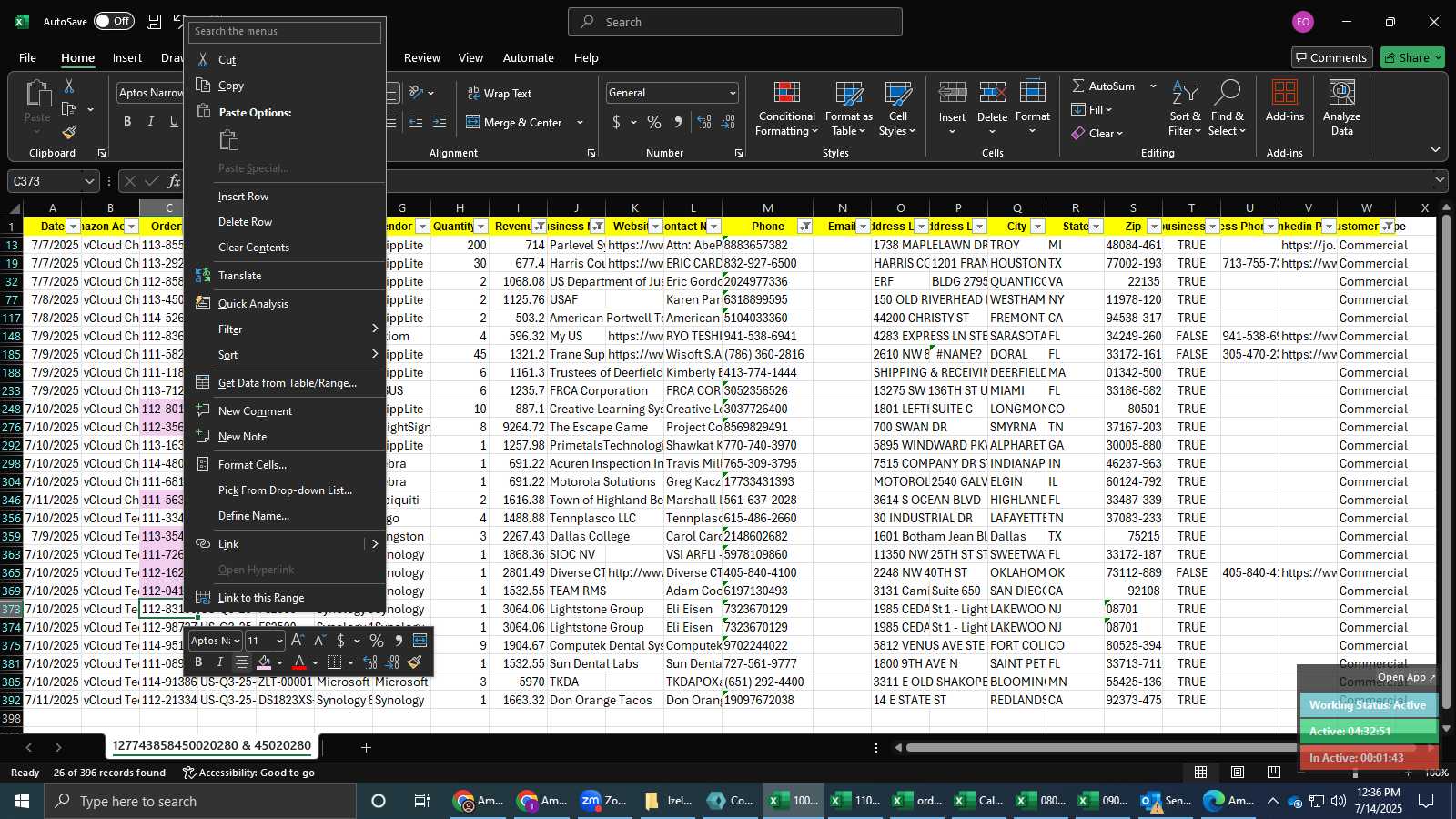Open Cell Styles gallery

pos(897,109)
